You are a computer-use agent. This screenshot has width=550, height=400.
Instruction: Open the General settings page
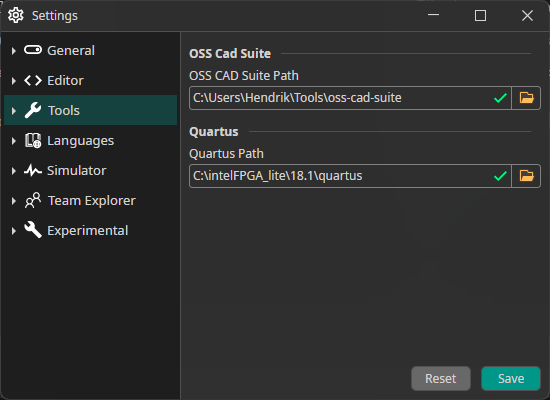pos(90,50)
